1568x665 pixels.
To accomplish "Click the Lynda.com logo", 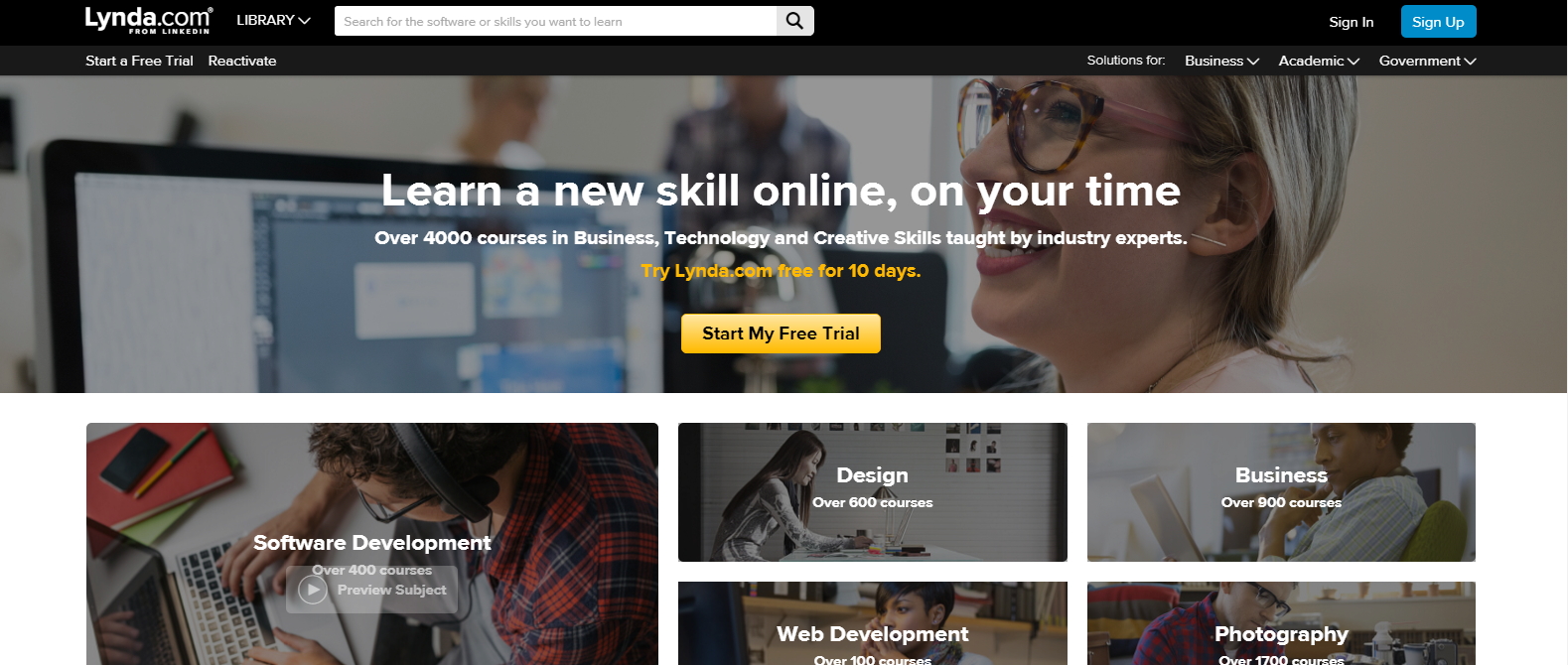I will click(x=148, y=20).
